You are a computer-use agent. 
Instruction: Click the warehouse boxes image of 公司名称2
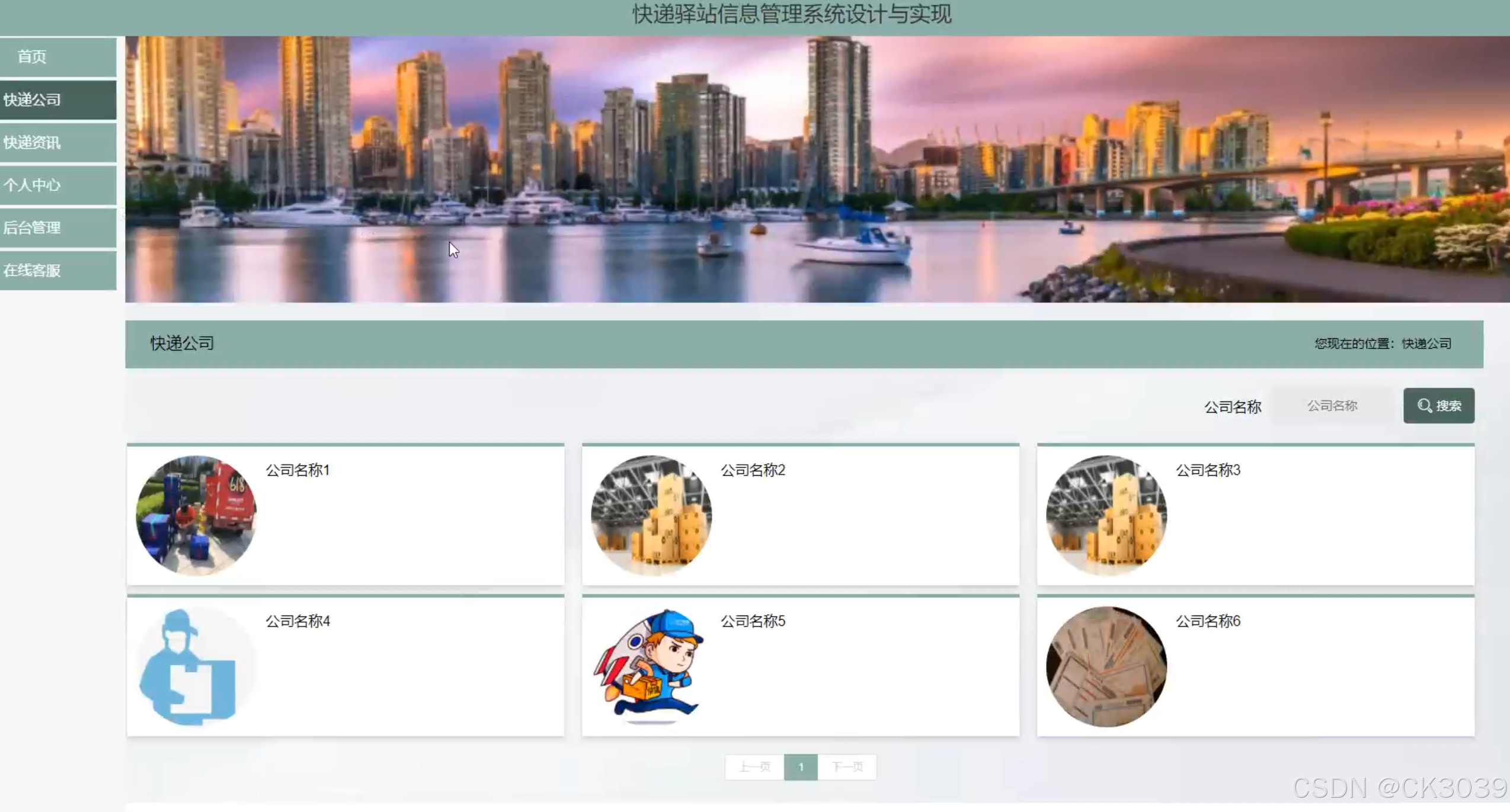pos(651,515)
